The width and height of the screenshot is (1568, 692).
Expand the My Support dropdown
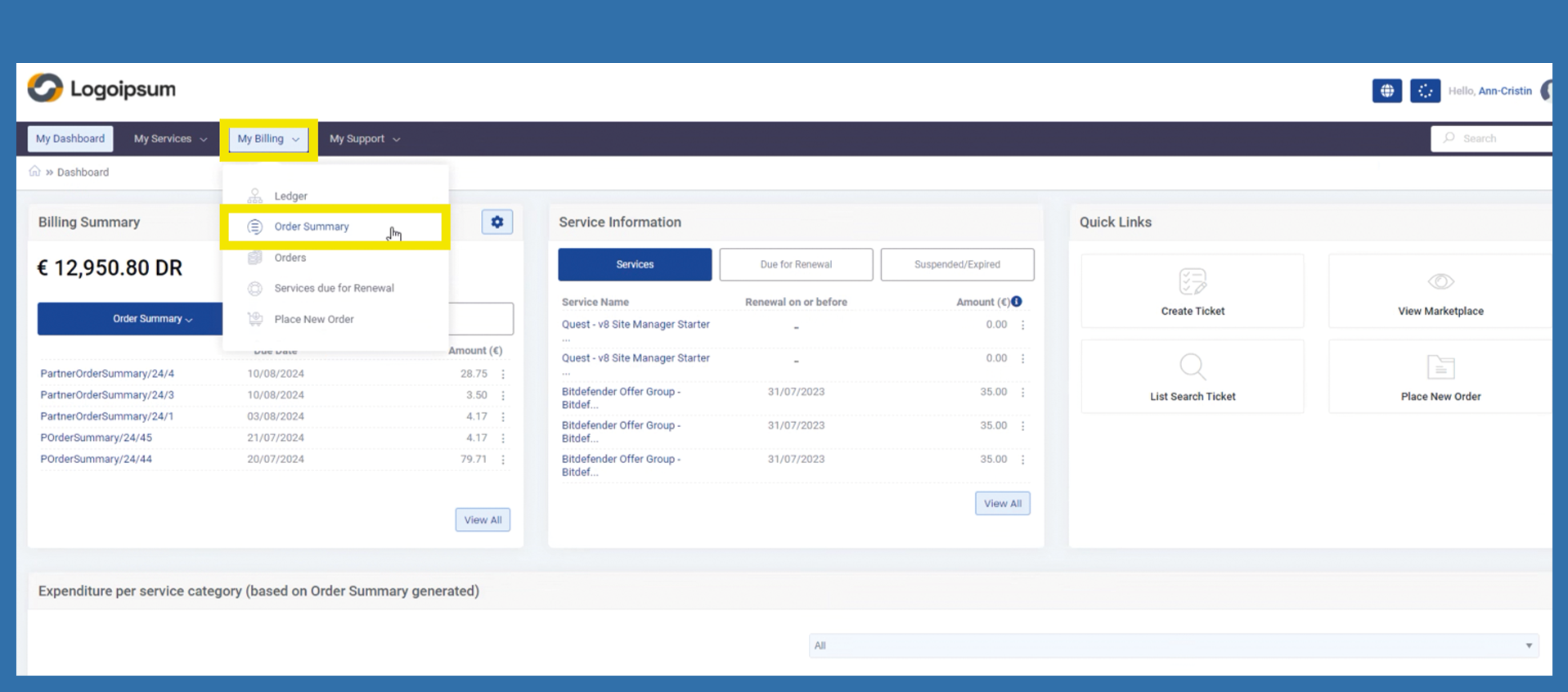click(x=365, y=139)
